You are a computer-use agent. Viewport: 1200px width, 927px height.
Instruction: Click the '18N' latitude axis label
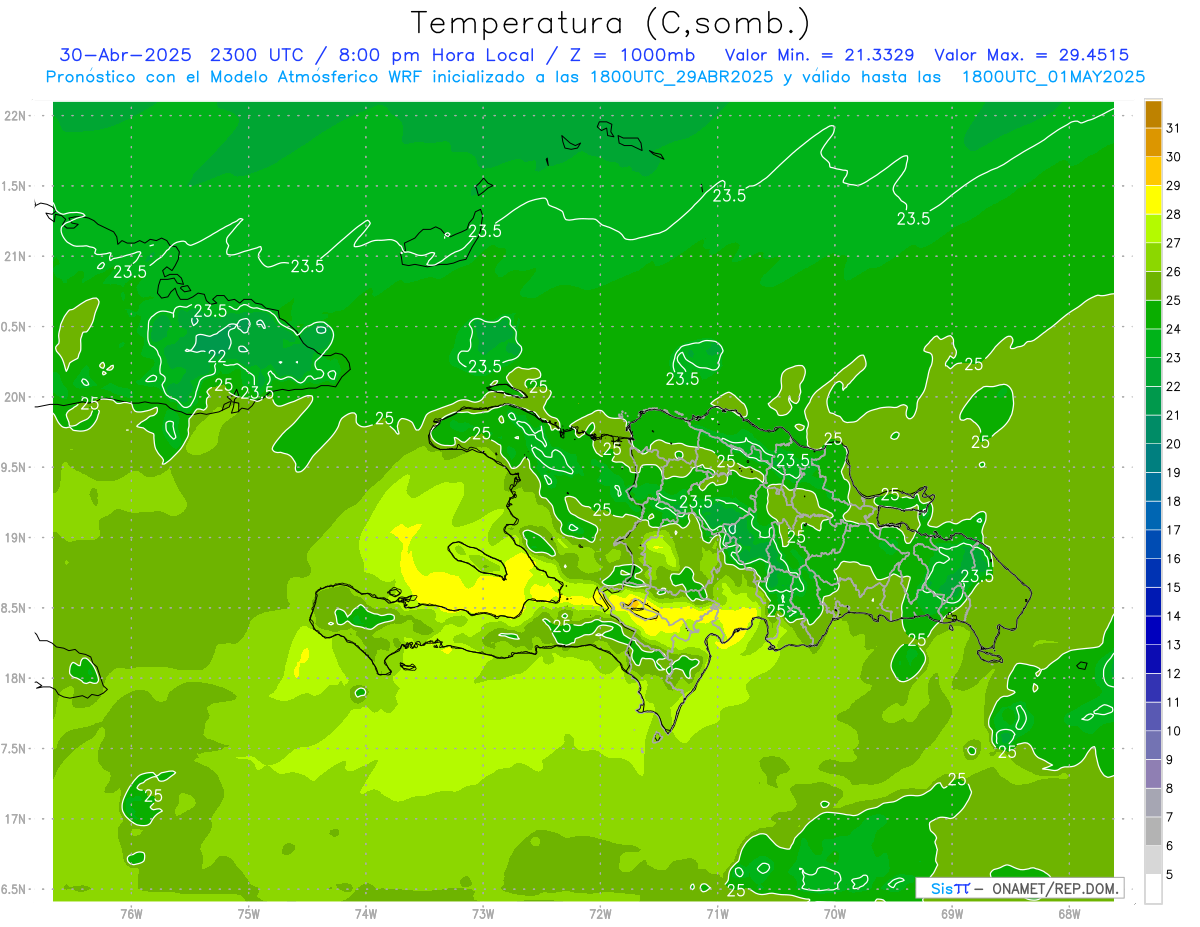[x=16, y=679]
